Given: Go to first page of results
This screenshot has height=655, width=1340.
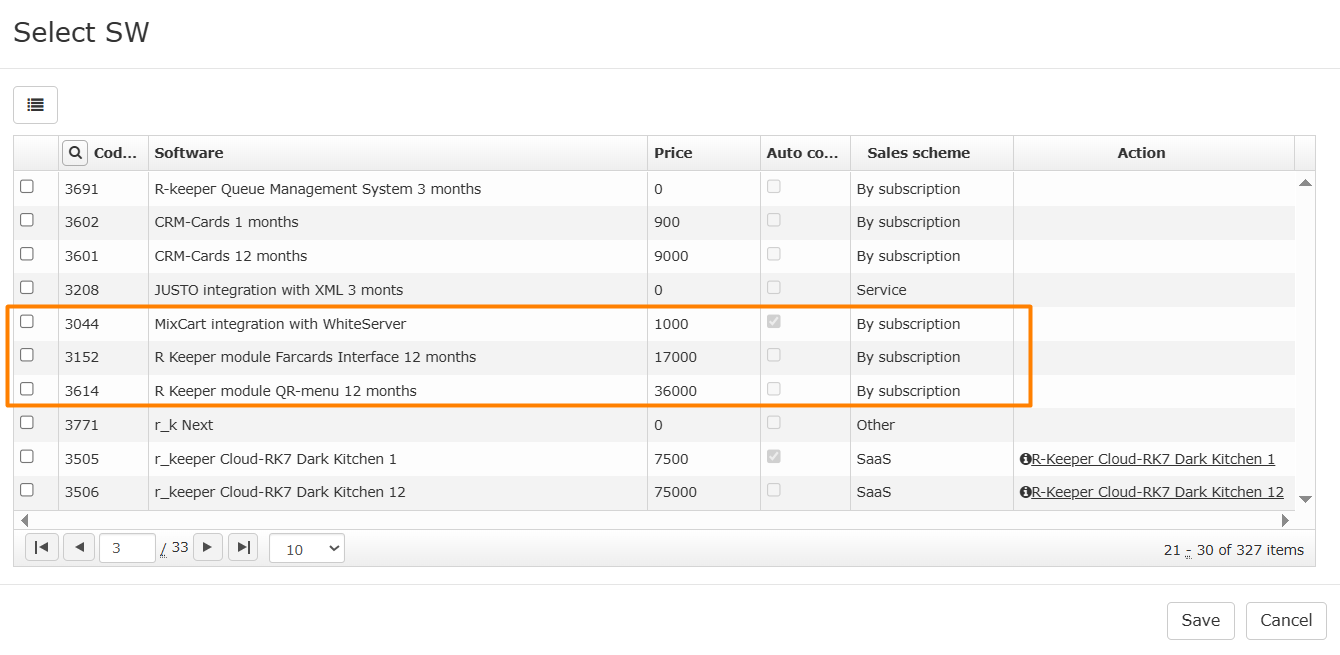Looking at the screenshot, I should 42,547.
